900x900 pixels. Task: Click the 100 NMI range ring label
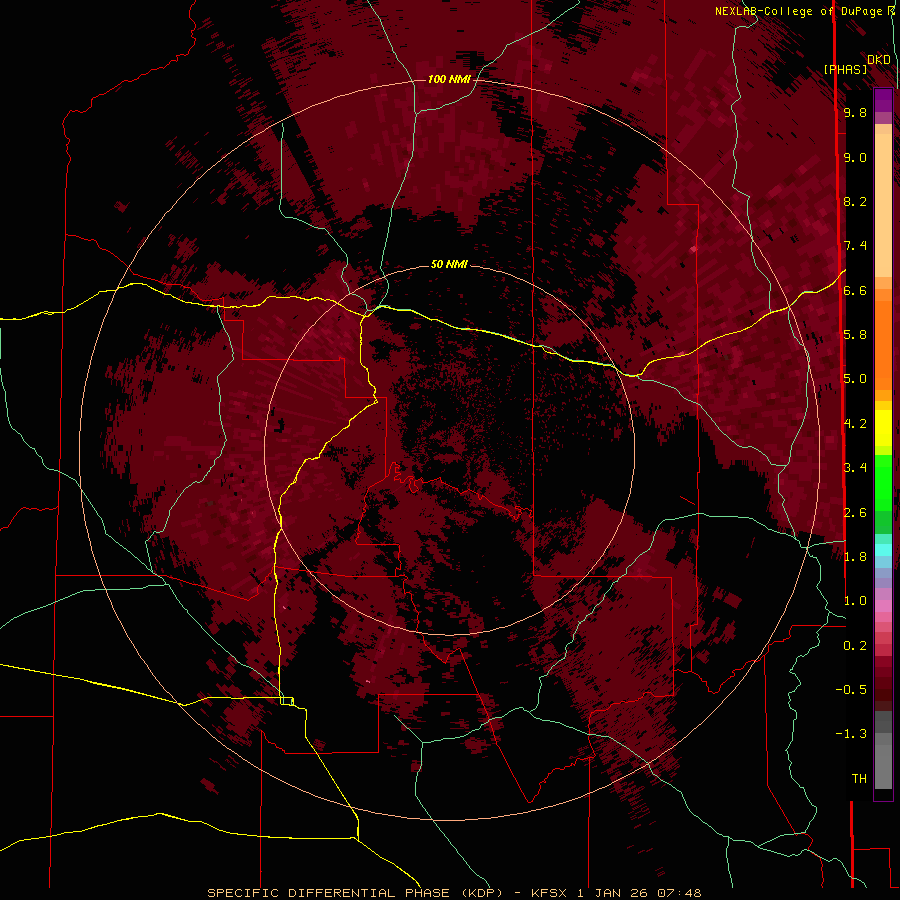point(449,79)
